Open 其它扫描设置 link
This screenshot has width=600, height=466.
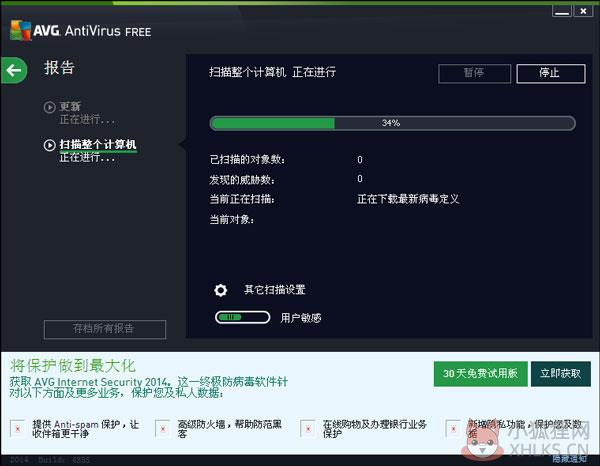click(275, 290)
